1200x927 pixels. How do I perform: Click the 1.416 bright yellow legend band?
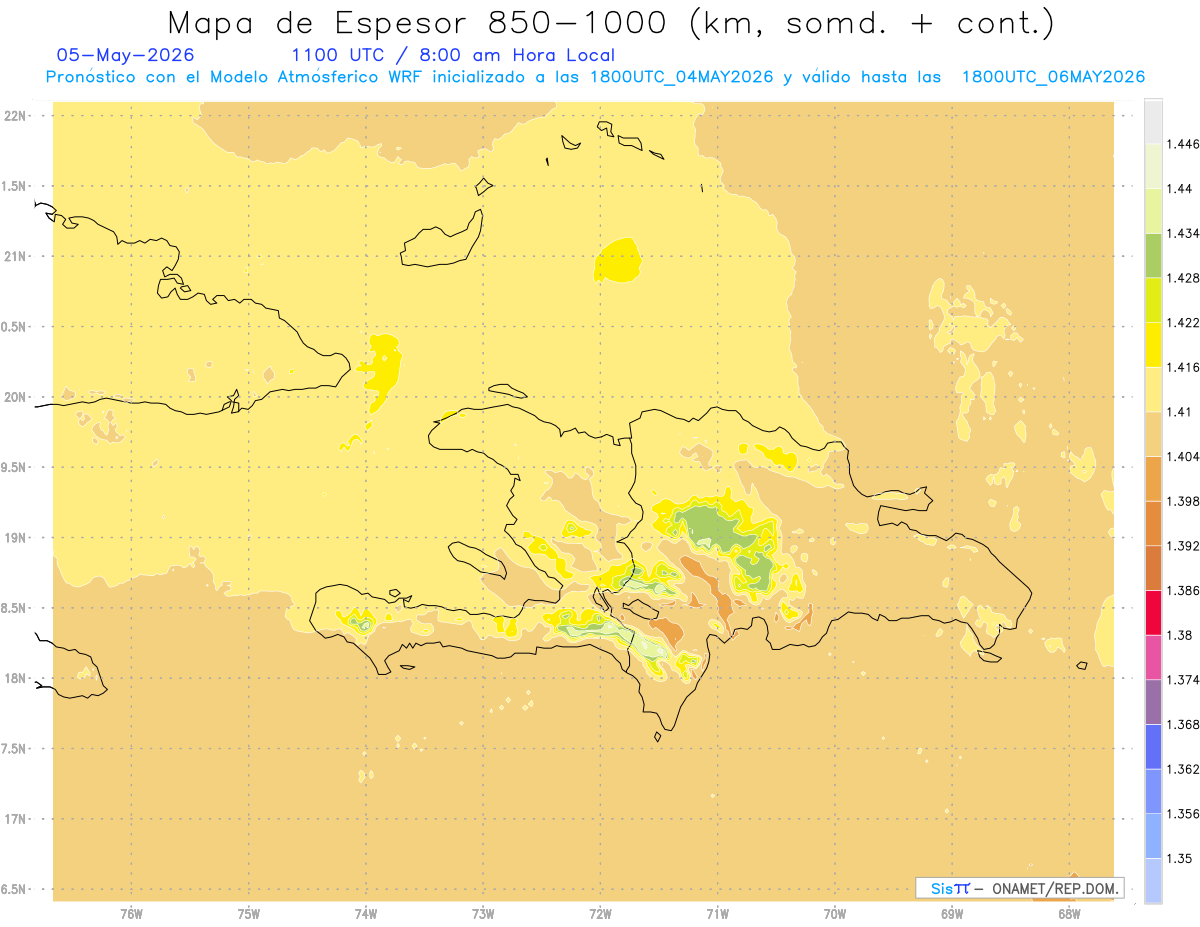tap(1153, 345)
